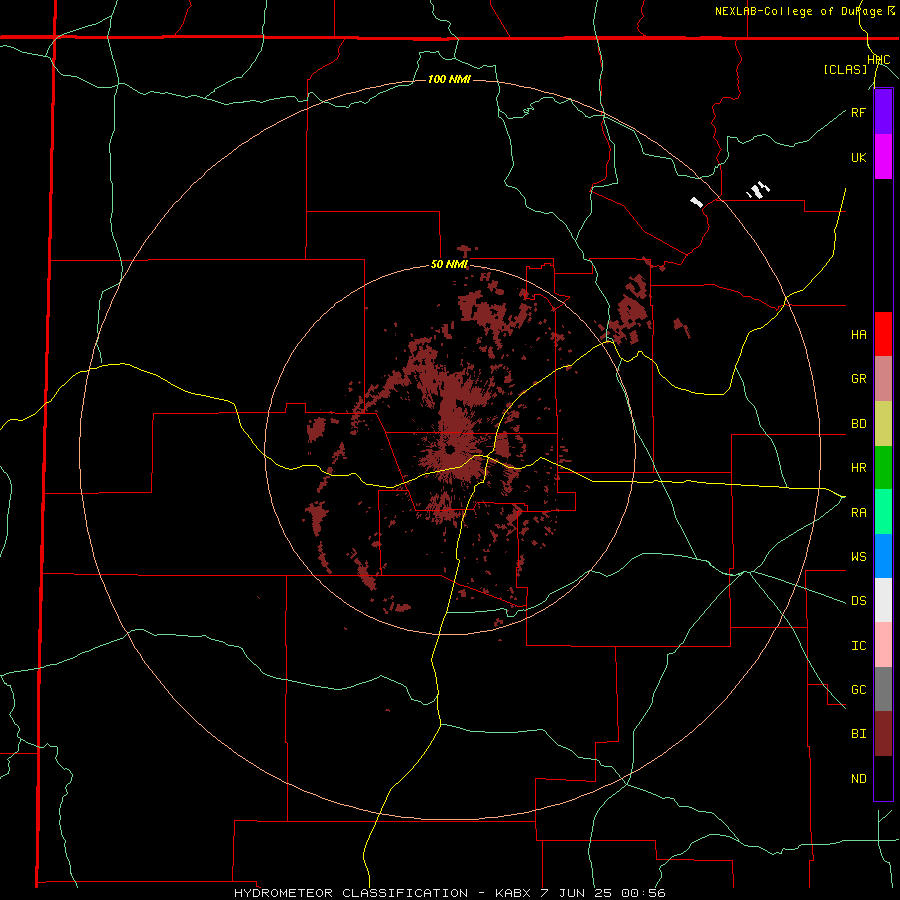
Task: Click the BI legend label
Action: pyautogui.click(x=858, y=734)
